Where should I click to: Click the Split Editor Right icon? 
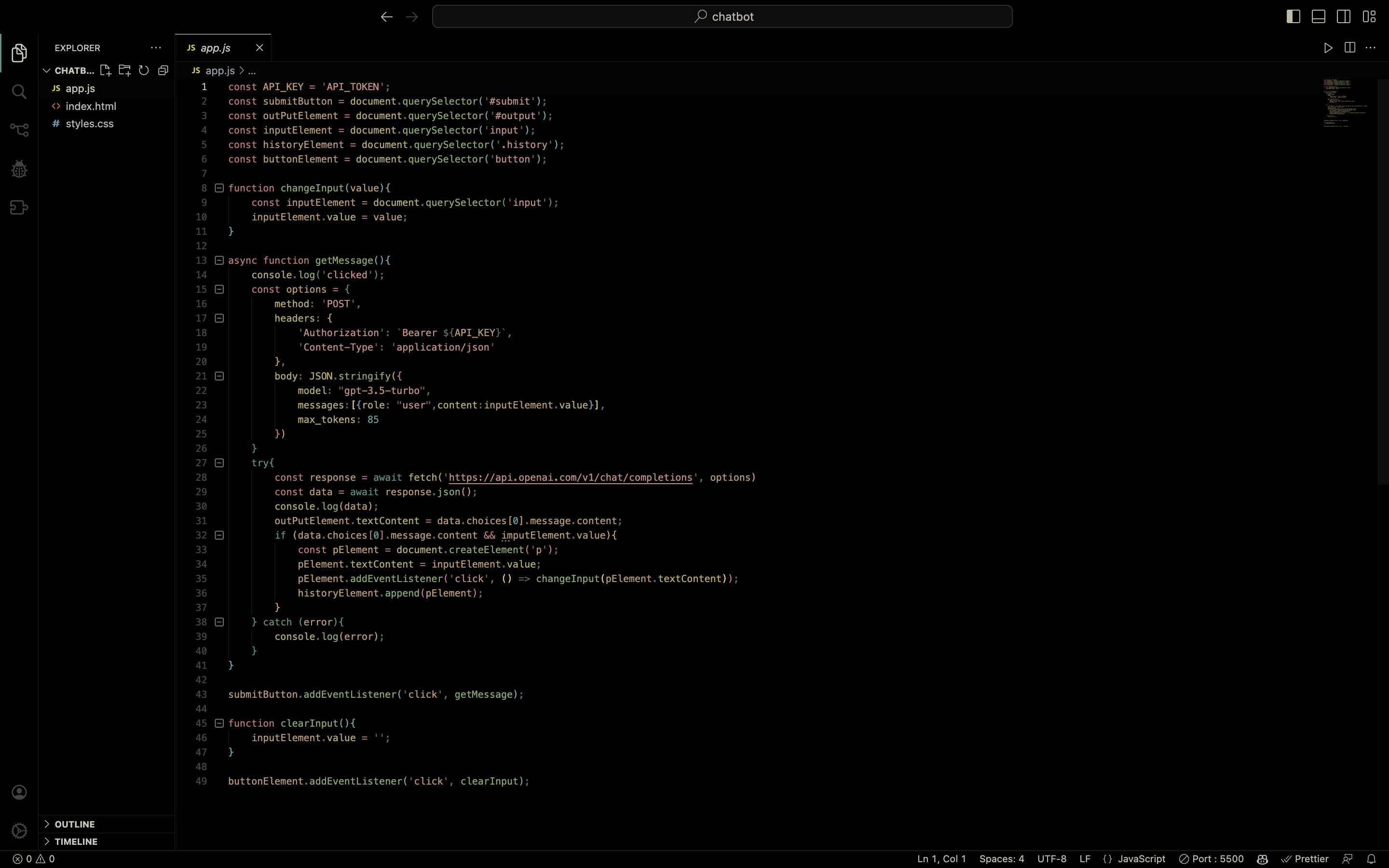pyautogui.click(x=1350, y=48)
